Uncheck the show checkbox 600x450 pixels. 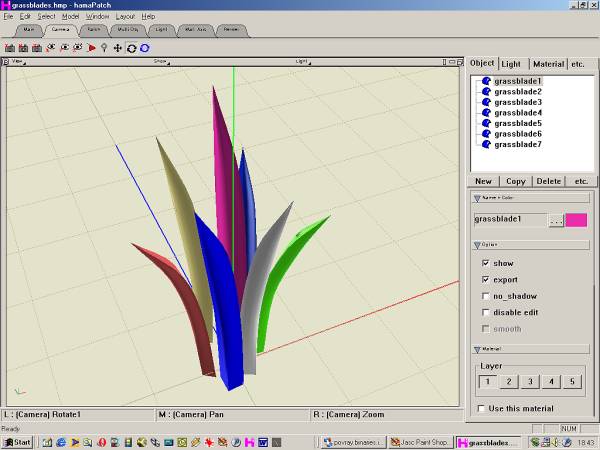click(x=486, y=263)
